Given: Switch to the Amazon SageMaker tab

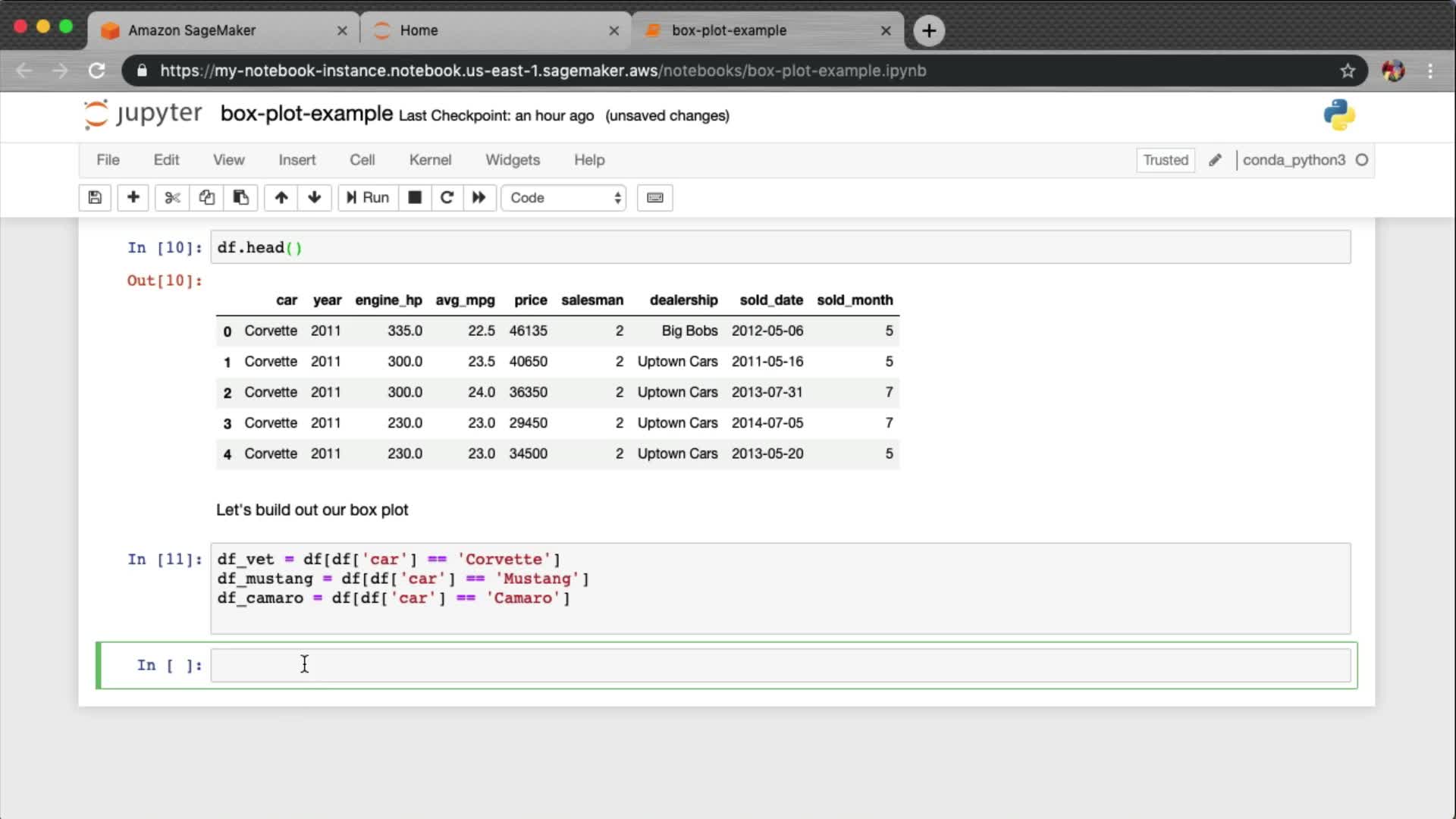Looking at the screenshot, I should coord(192,30).
